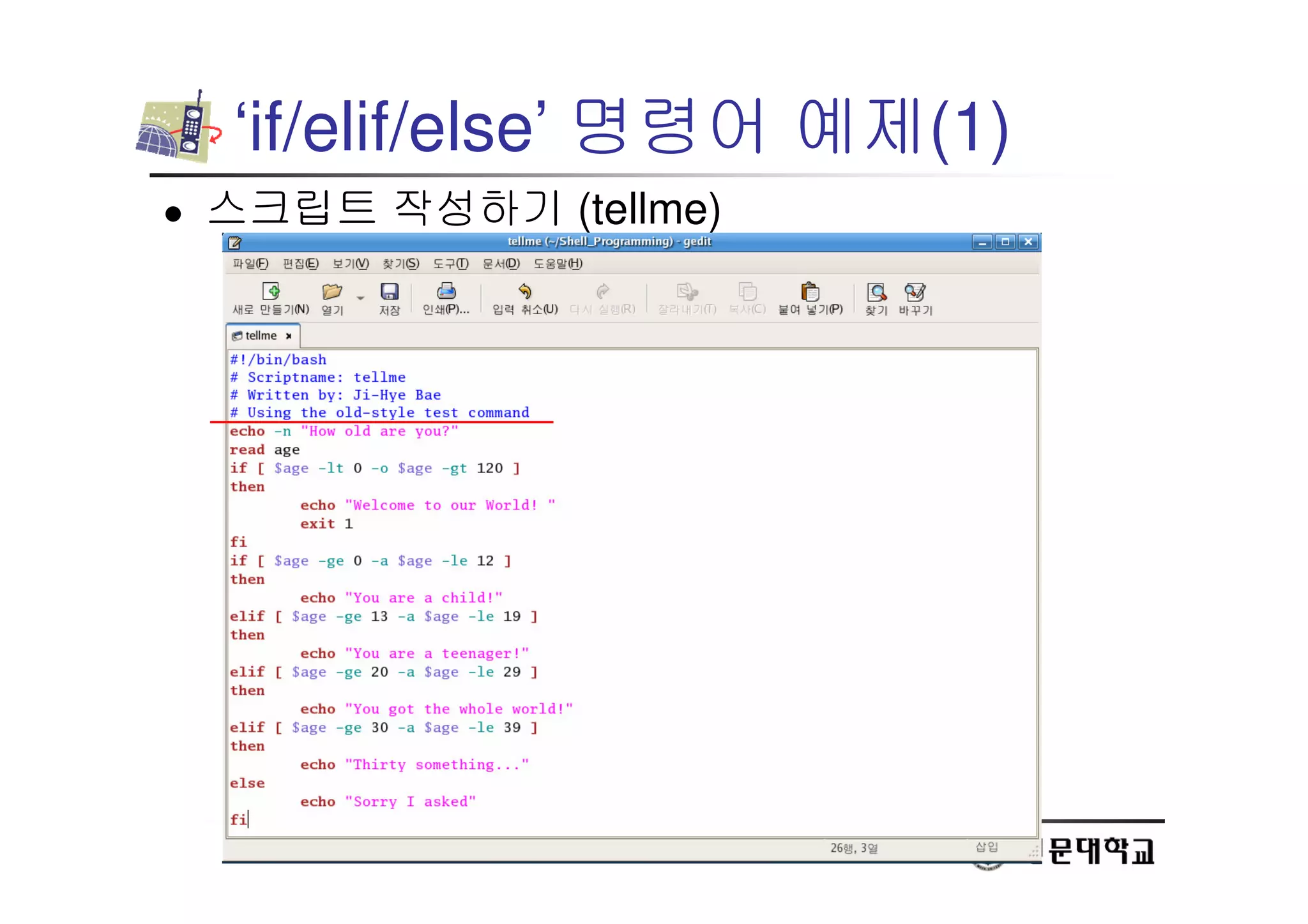Click the elif line with 30 and 39
This screenshot has height=924, width=1308.
click(384, 728)
